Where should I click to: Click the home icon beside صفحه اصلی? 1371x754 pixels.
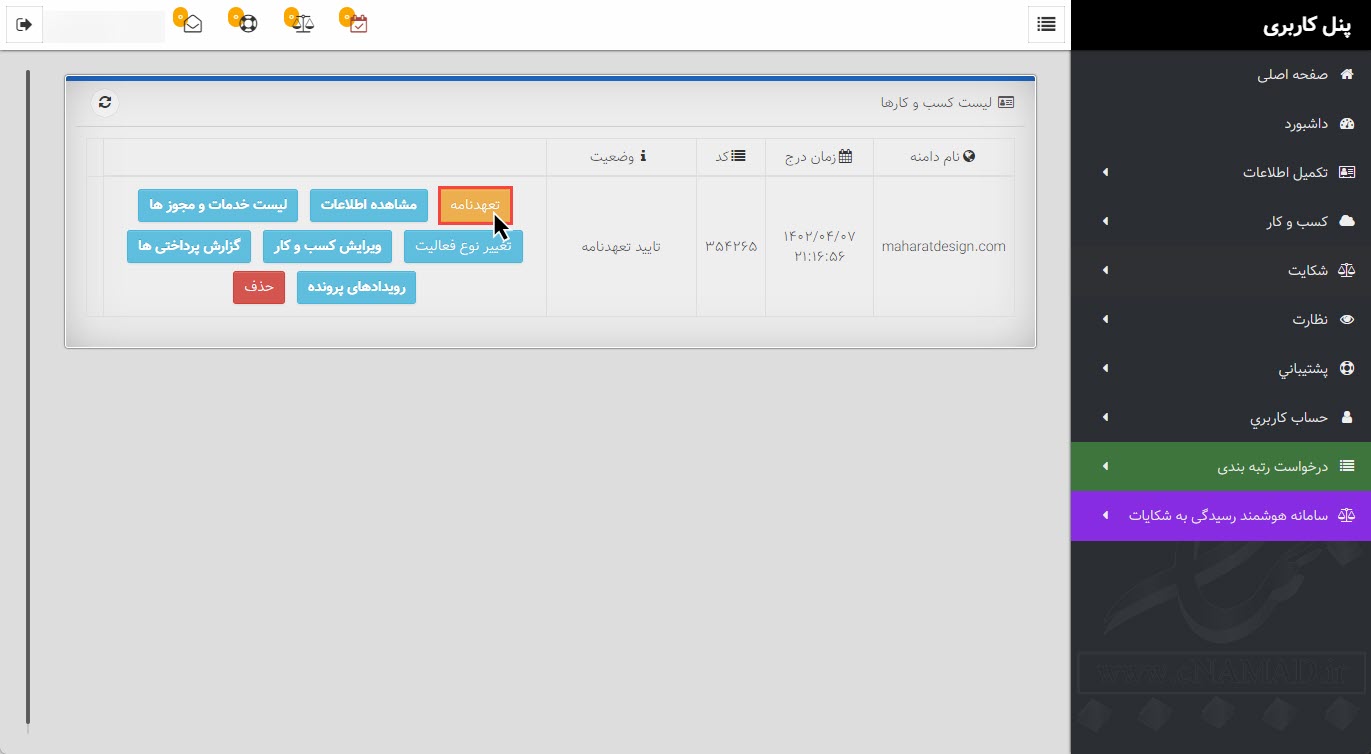(1346, 75)
